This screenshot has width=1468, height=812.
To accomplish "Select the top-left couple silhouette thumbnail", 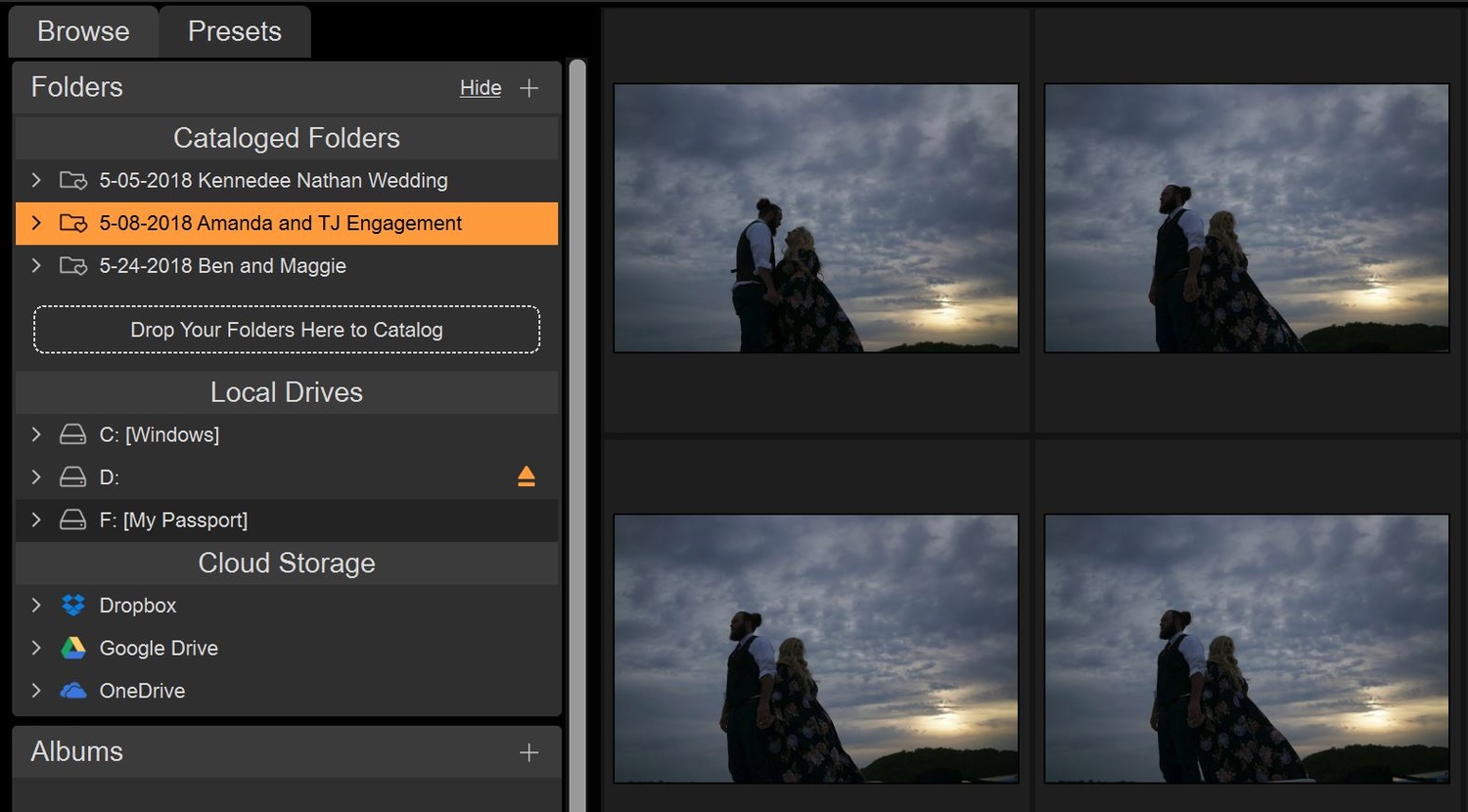I will click(x=816, y=218).
